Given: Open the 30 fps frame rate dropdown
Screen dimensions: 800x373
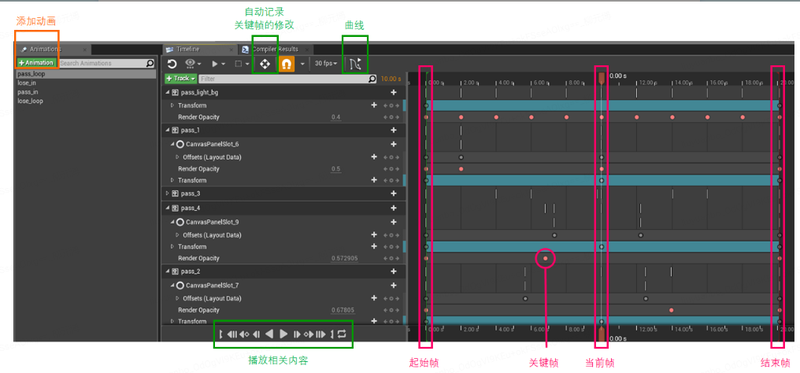Looking at the screenshot, I should (326, 64).
